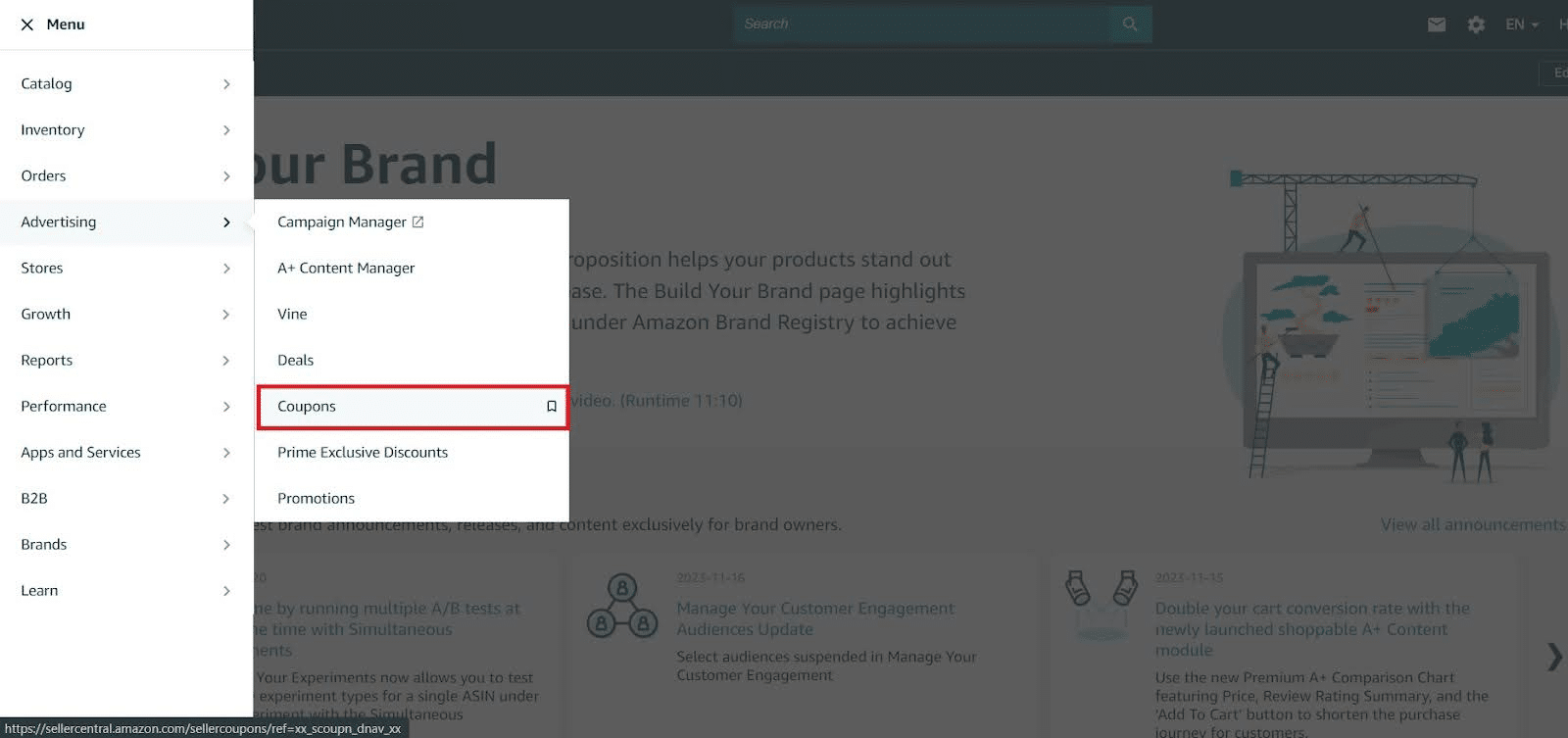Image resolution: width=1568 pixels, height=738 pixels.
Task: Click the external link icon beside Campaign Manager
Action: click(417, 222)
